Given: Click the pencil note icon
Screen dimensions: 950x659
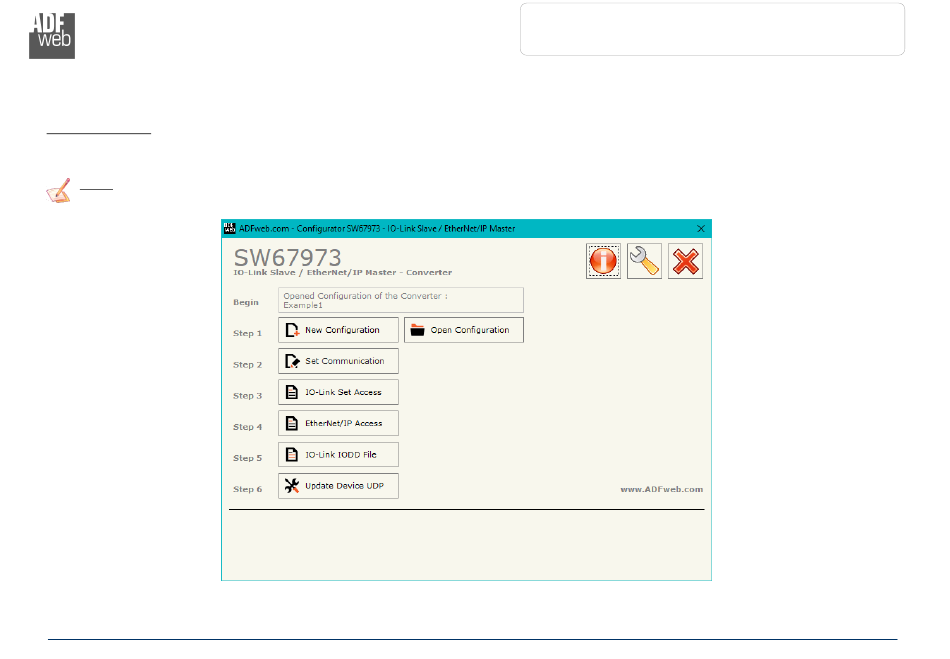Looking at the screenshot, I should point(59,190).
